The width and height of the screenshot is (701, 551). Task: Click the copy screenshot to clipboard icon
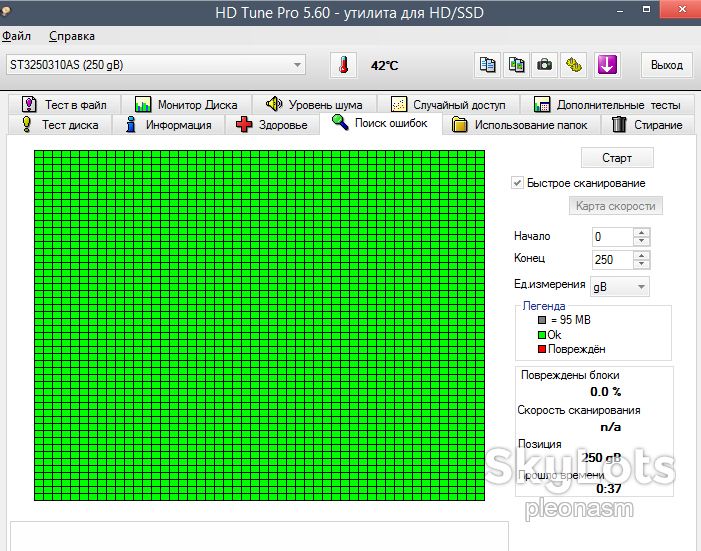(x=516, y=65)
